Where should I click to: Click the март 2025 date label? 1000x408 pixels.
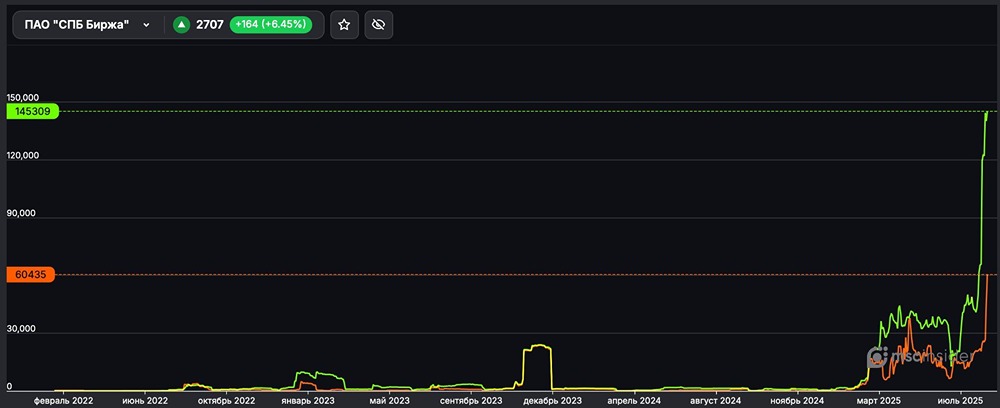click(x=878, y=400)
